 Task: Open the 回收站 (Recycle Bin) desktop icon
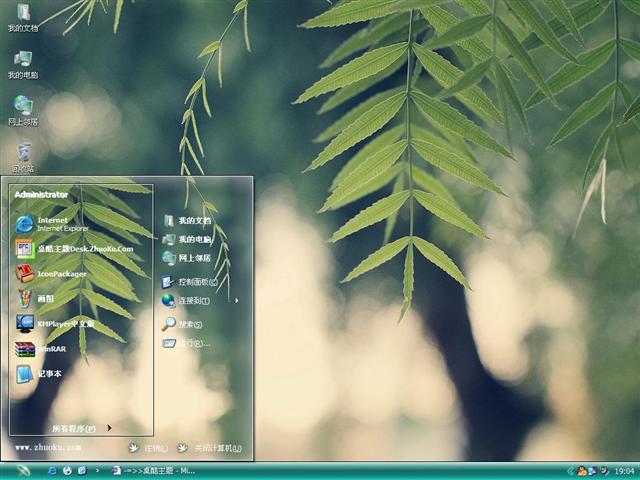click(x=22, y=155)
